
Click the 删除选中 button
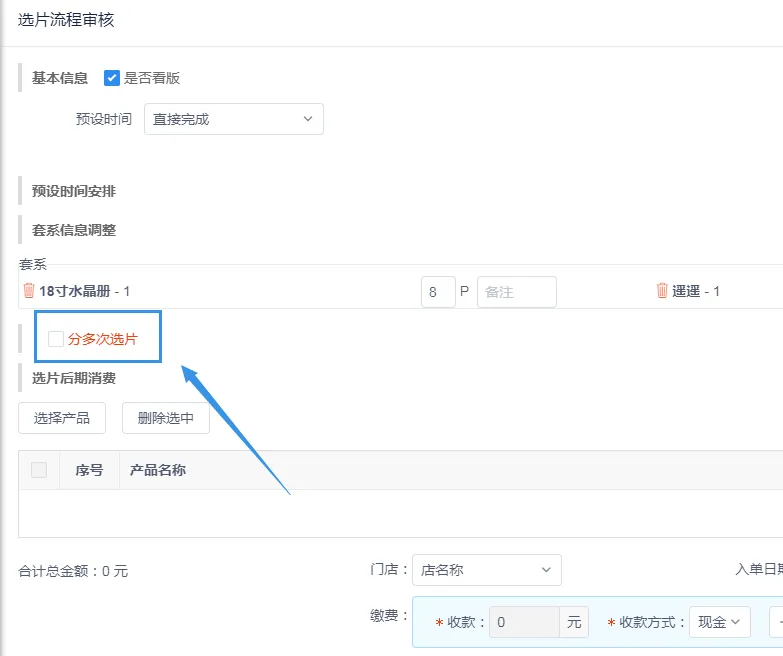pos(166,418)
